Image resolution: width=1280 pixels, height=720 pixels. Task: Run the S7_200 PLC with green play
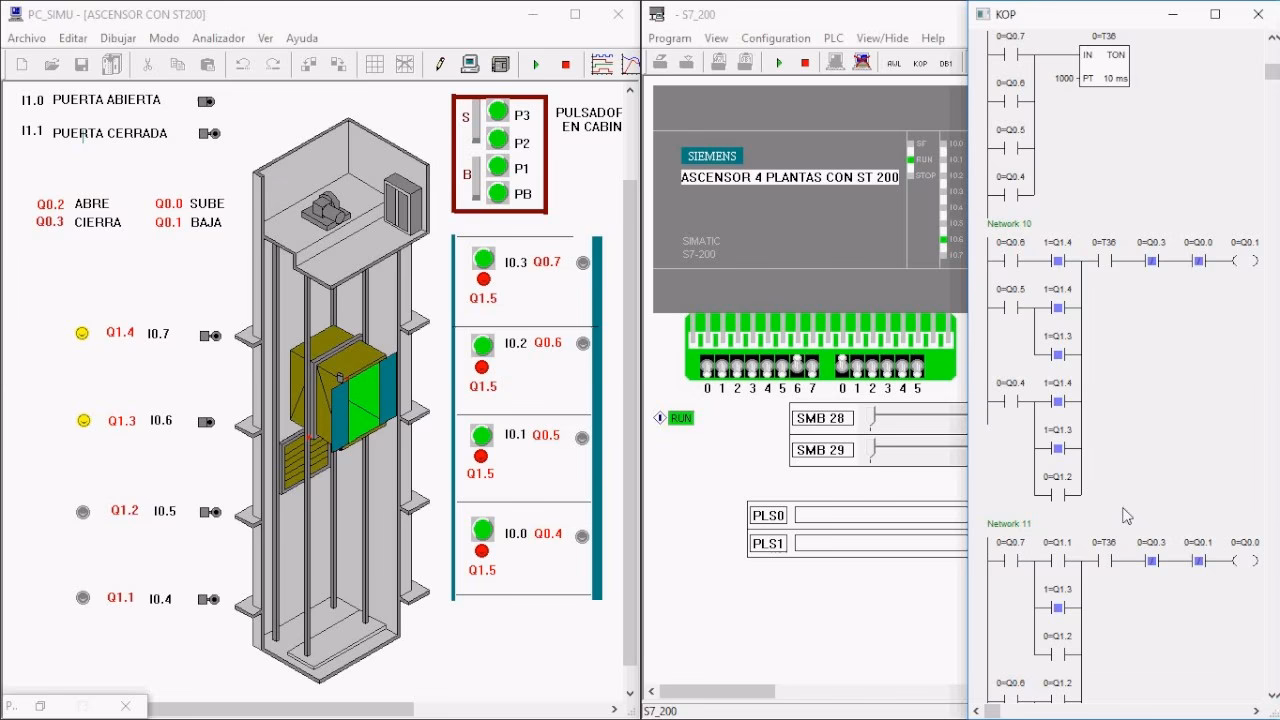tap(779, 63)
